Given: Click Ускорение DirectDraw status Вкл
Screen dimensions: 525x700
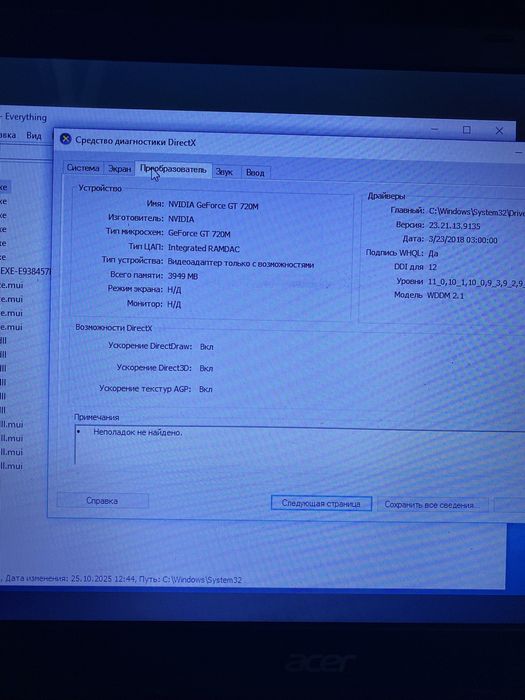Looking at the screenshot, I should [206, 347].
